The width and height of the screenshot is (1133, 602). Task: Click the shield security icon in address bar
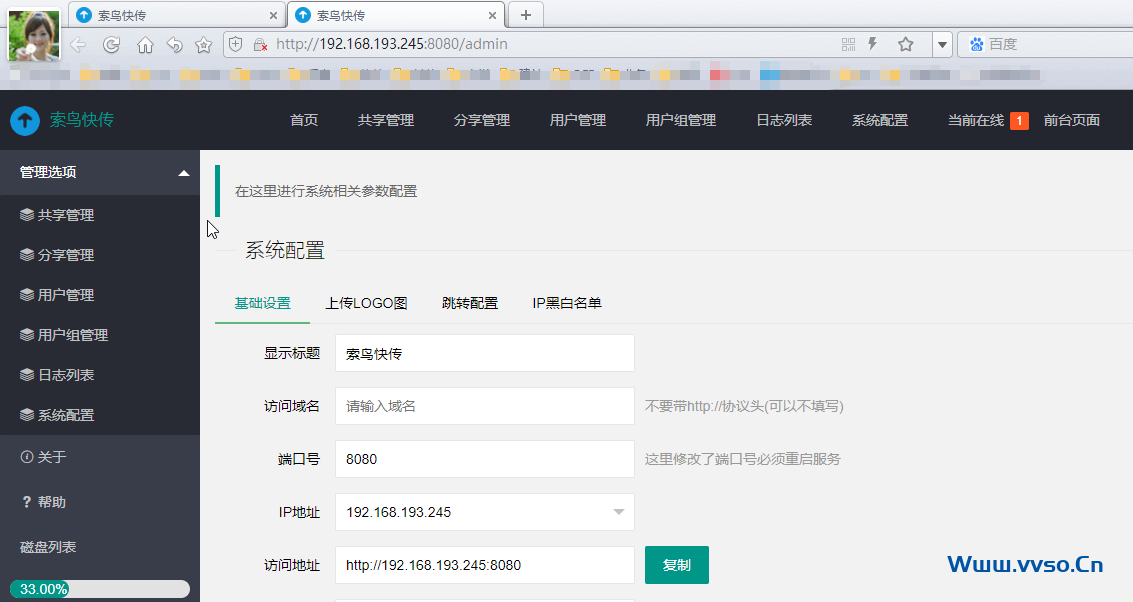tap(236, 44)
